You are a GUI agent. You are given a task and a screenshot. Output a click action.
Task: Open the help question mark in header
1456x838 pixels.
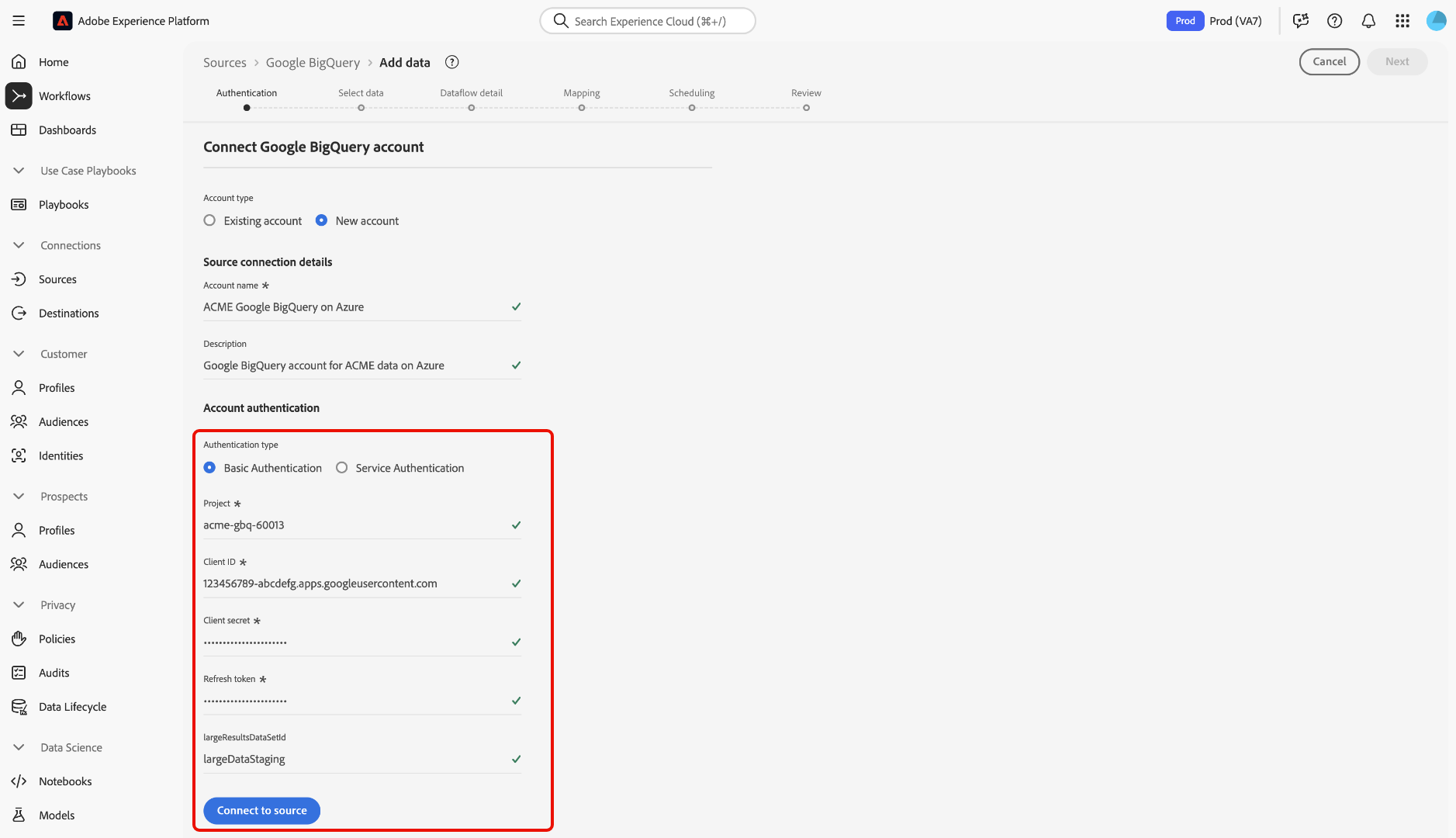[1335, 21]
